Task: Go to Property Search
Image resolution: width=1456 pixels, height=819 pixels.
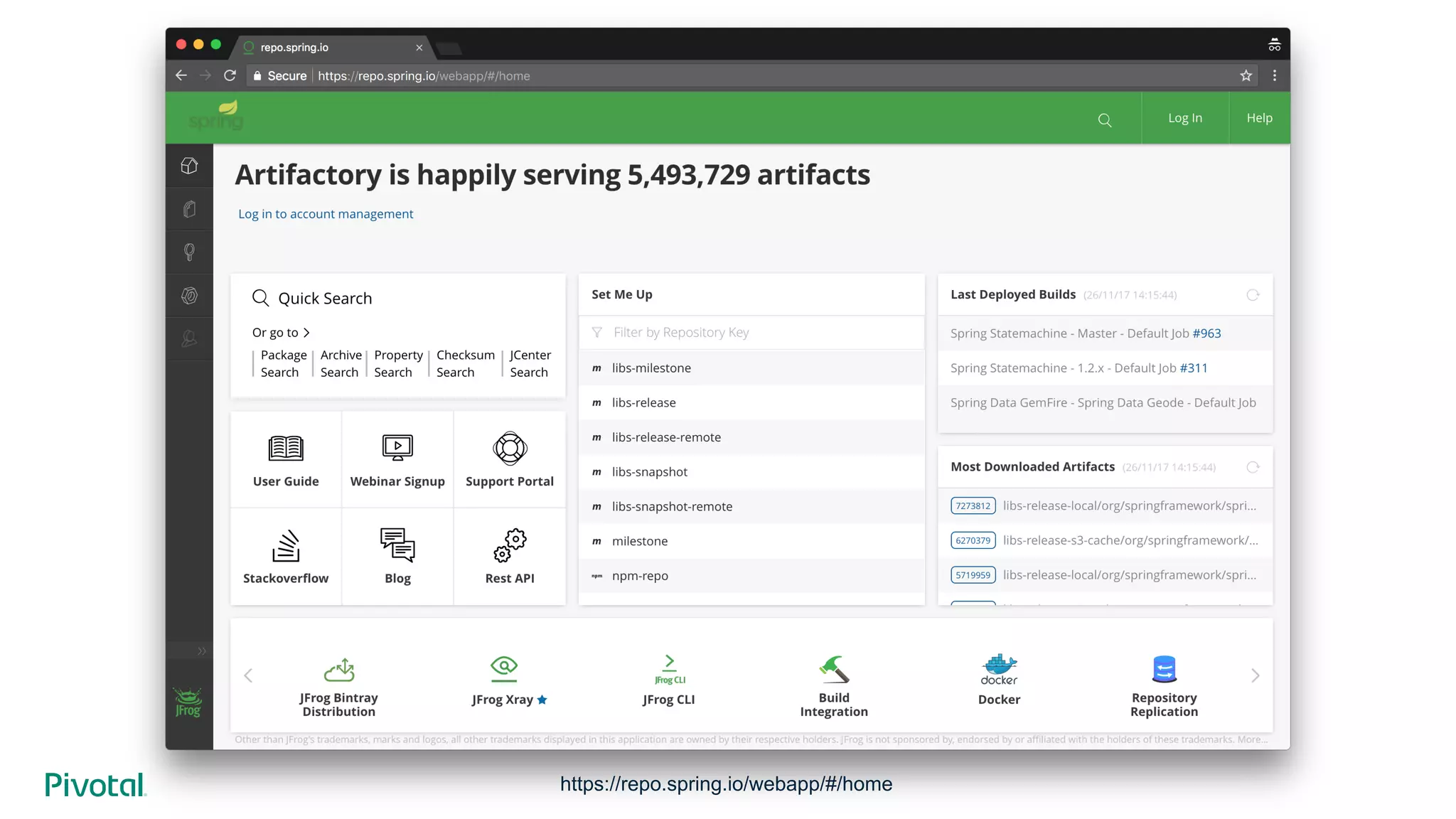Action: click(398, 363)
